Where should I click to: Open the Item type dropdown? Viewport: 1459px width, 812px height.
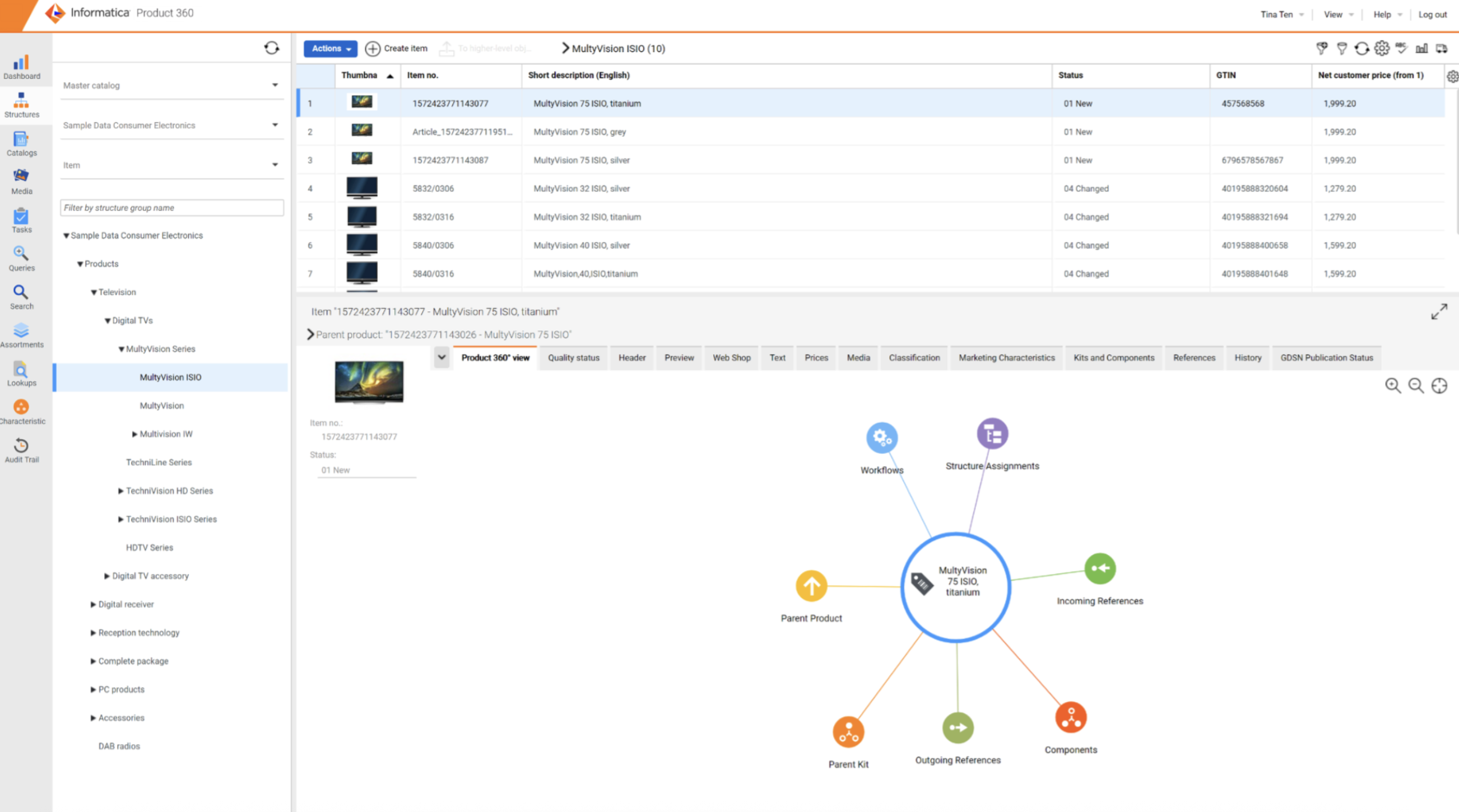click(276, 165)
